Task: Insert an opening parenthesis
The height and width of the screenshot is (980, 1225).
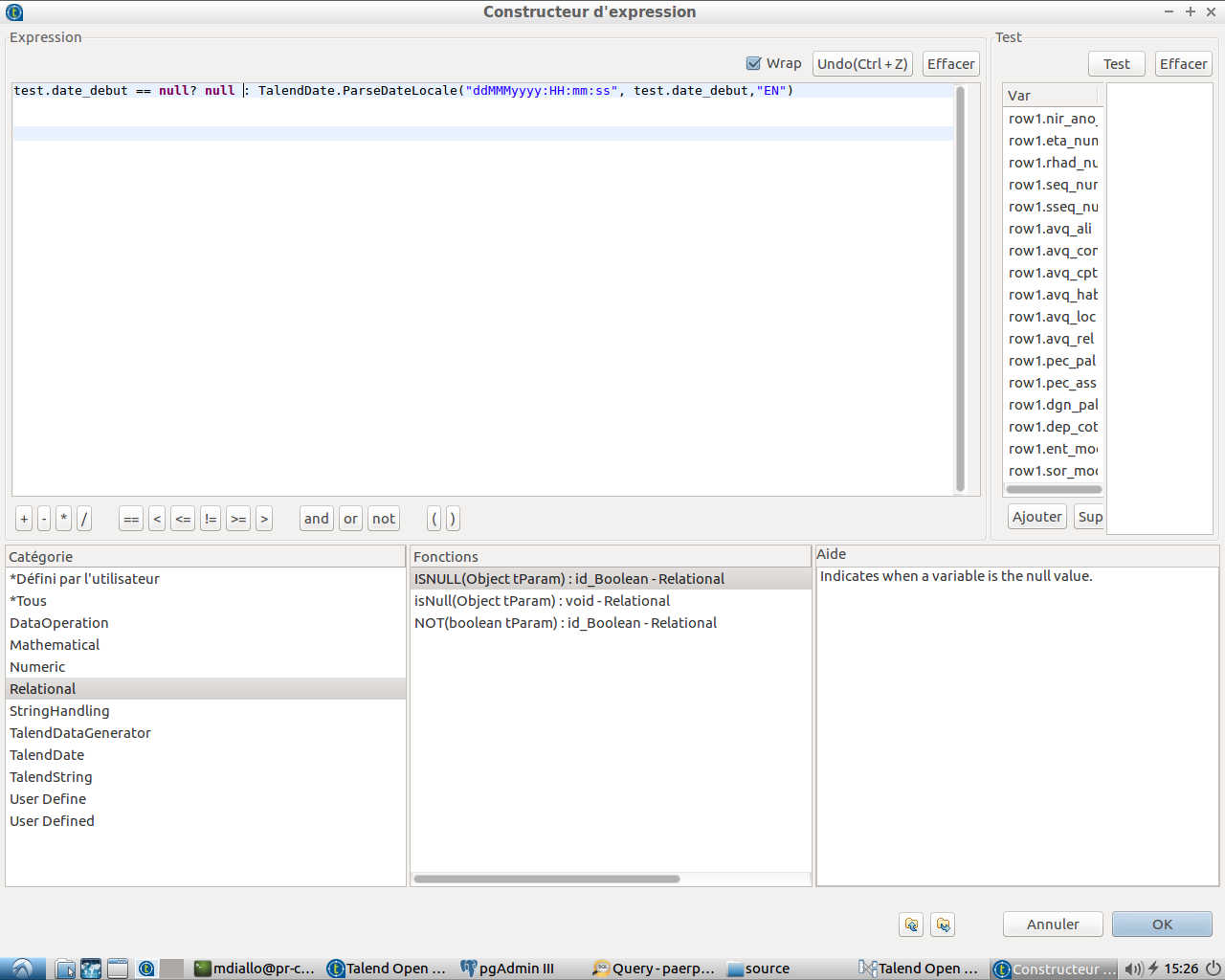Action: point(434,519)
